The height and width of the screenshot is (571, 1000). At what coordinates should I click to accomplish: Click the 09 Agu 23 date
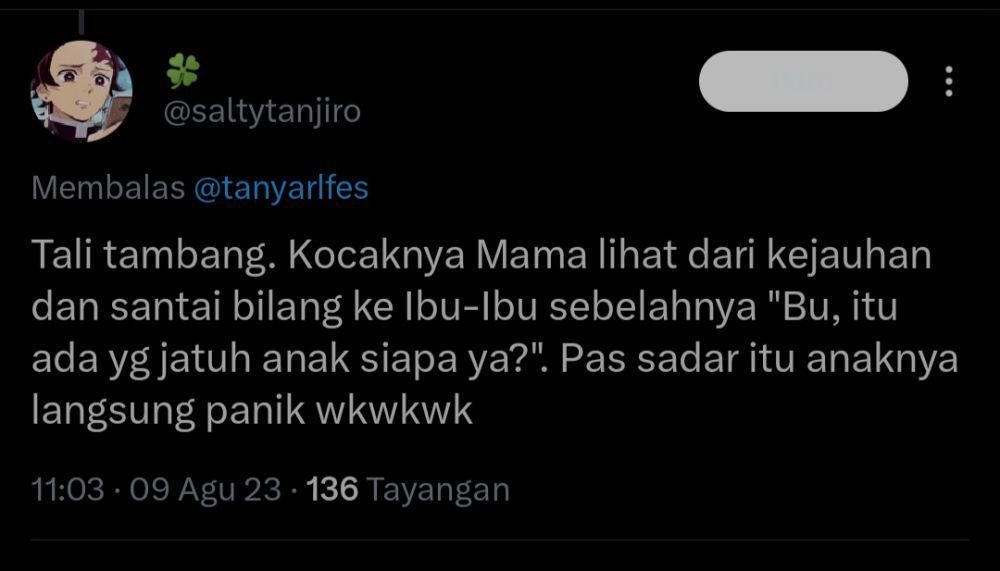(205, 490)
